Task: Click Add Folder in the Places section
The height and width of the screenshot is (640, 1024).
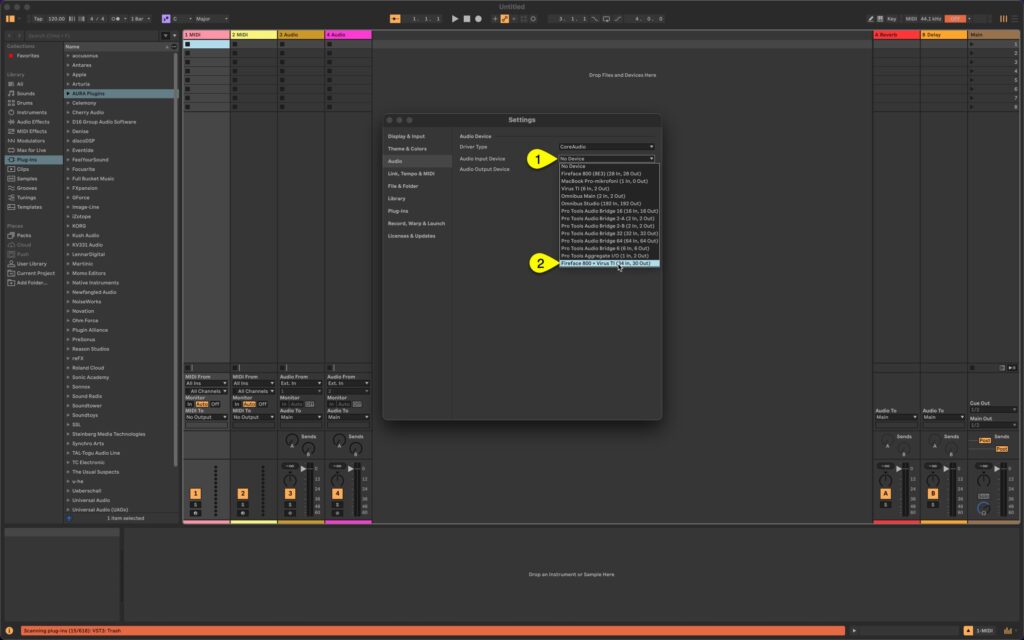Action: (30, 283)
